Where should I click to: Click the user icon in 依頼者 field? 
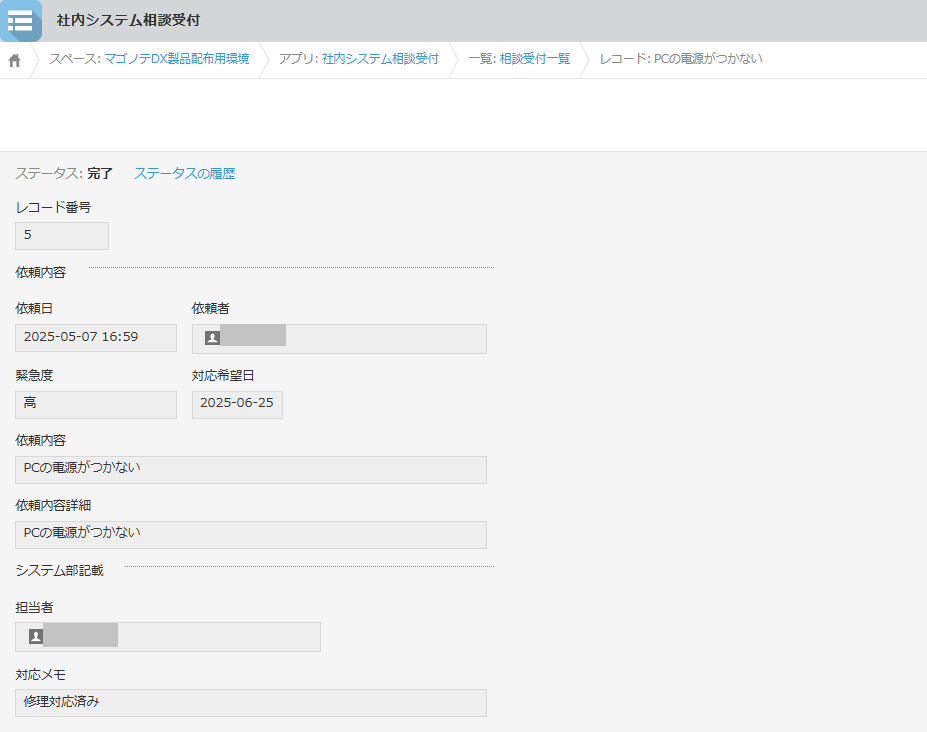pos(212,338)
